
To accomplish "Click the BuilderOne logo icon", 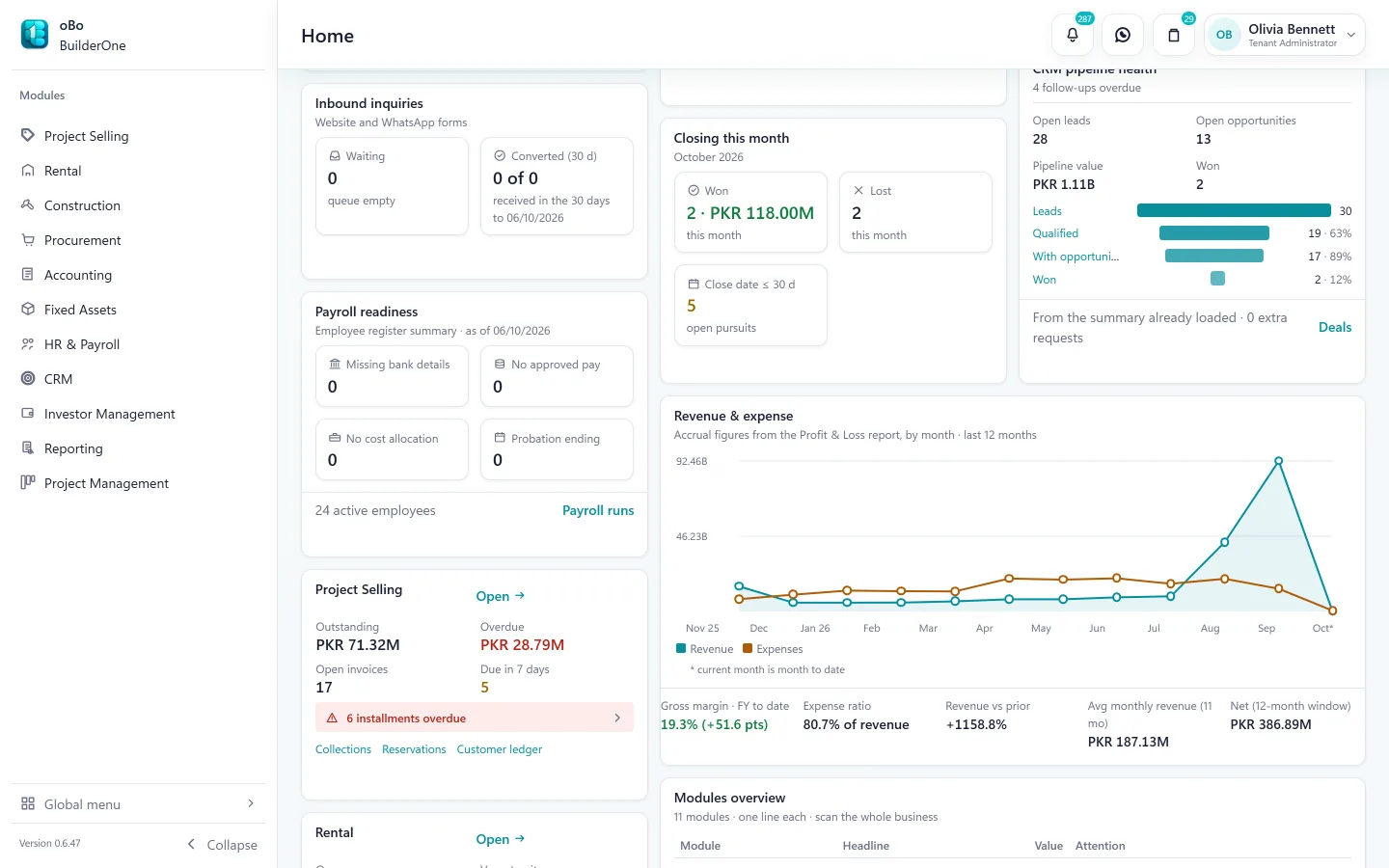I will click(35, 35).
